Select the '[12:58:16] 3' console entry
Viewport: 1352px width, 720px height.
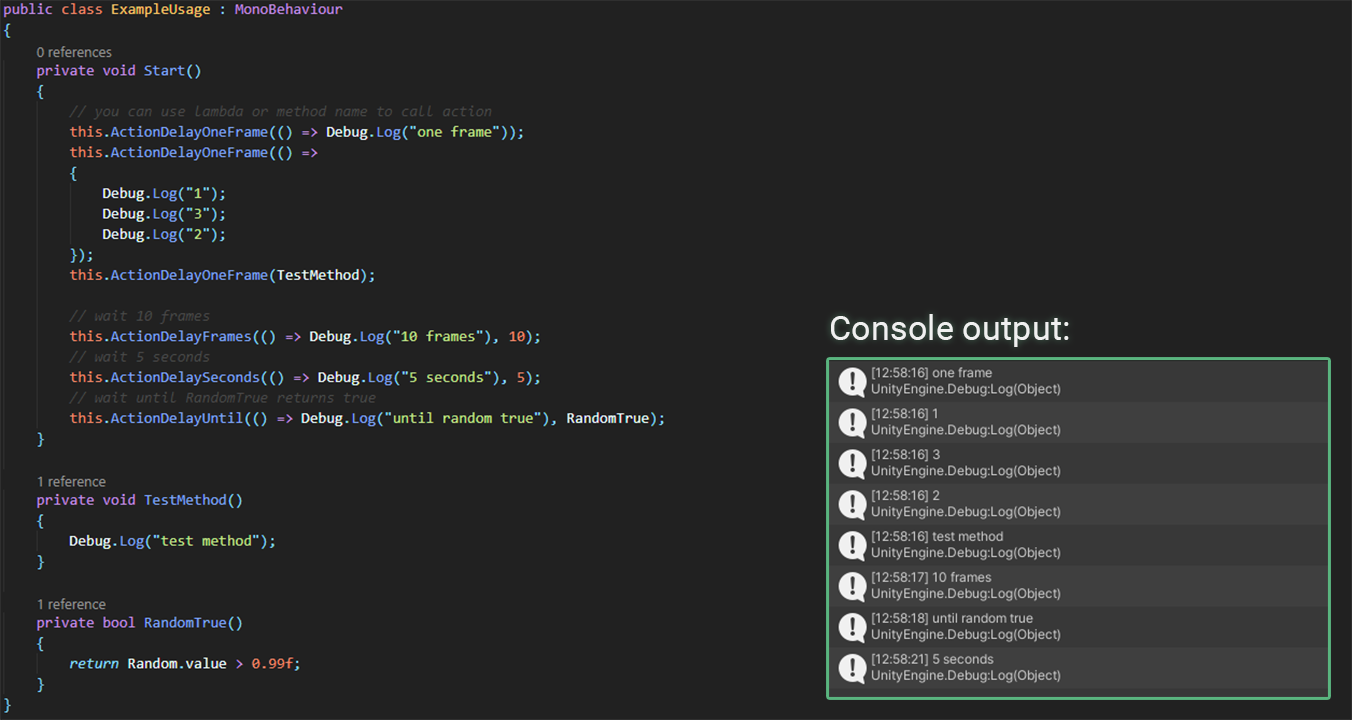(1079, 464)
